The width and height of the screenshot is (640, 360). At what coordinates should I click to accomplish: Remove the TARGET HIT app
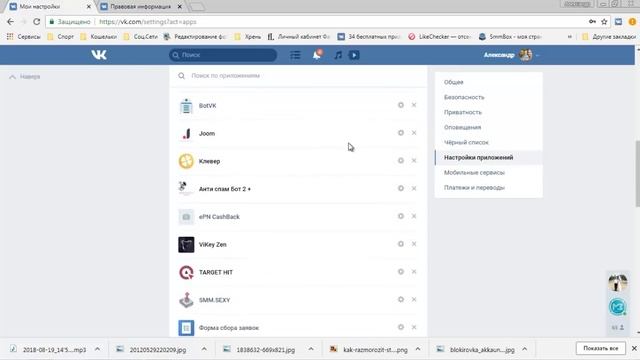pos(414,272)
